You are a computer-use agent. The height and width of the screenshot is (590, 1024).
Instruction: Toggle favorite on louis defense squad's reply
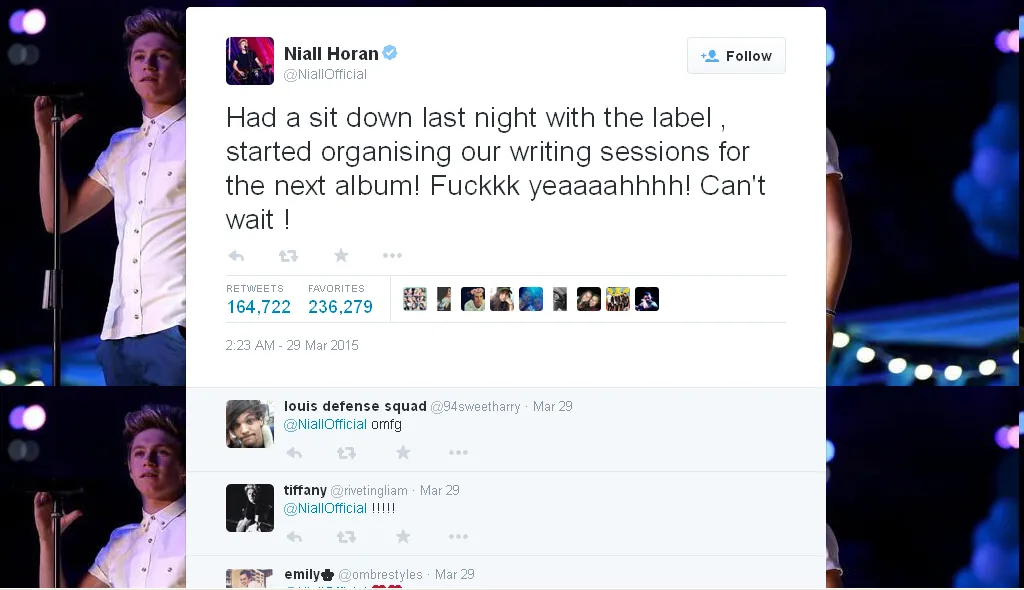click(403, 452)
